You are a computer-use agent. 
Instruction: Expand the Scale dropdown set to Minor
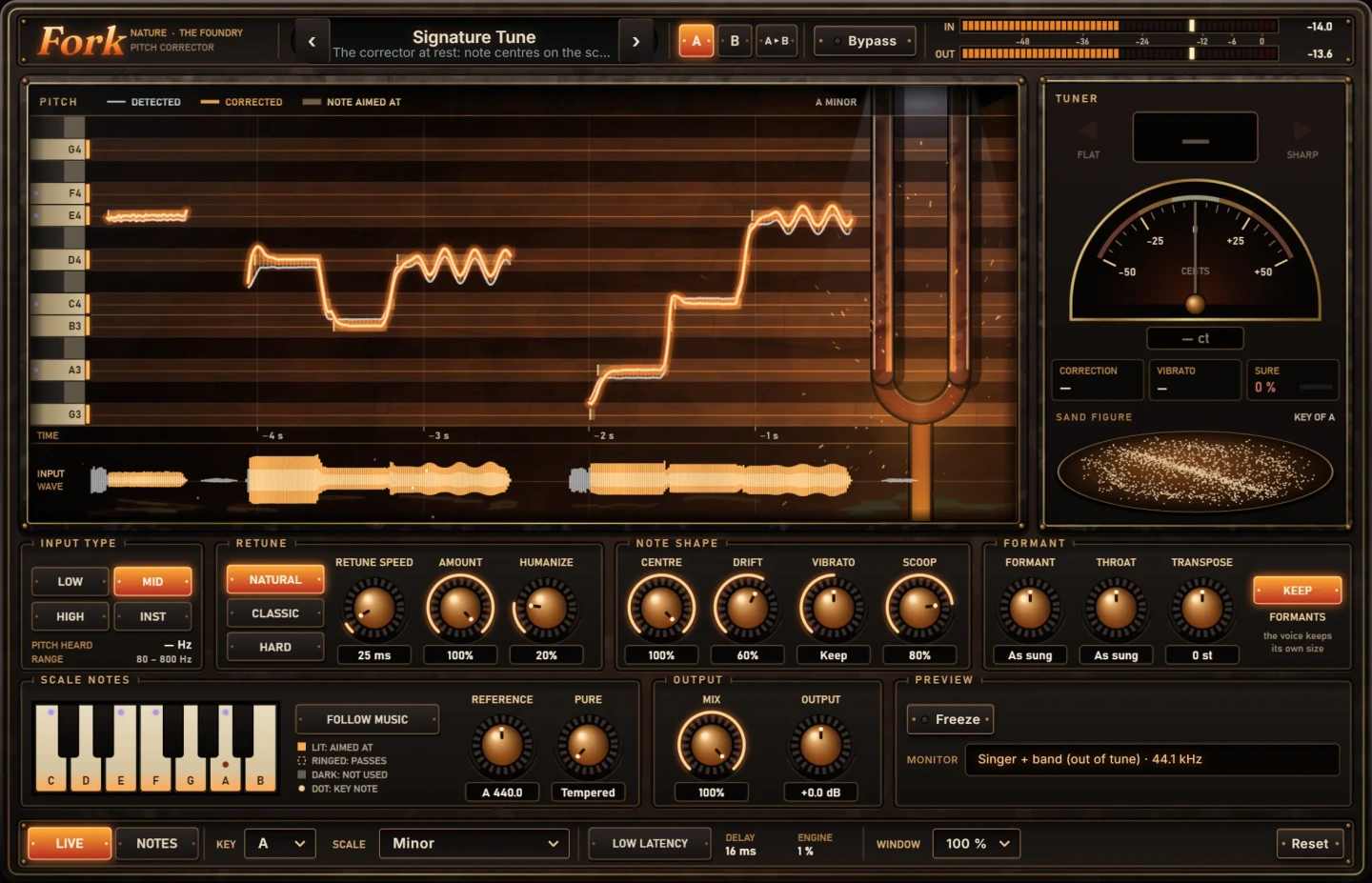click(x=474, y=844)
